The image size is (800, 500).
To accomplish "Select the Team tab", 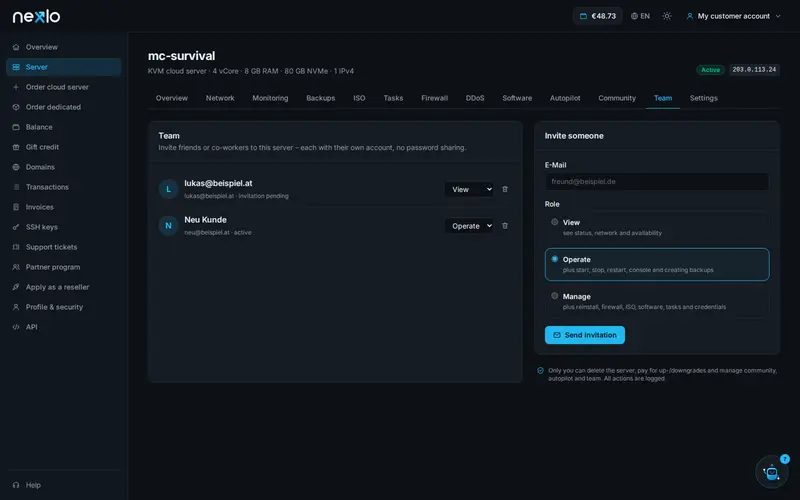I will click(663, 98).
